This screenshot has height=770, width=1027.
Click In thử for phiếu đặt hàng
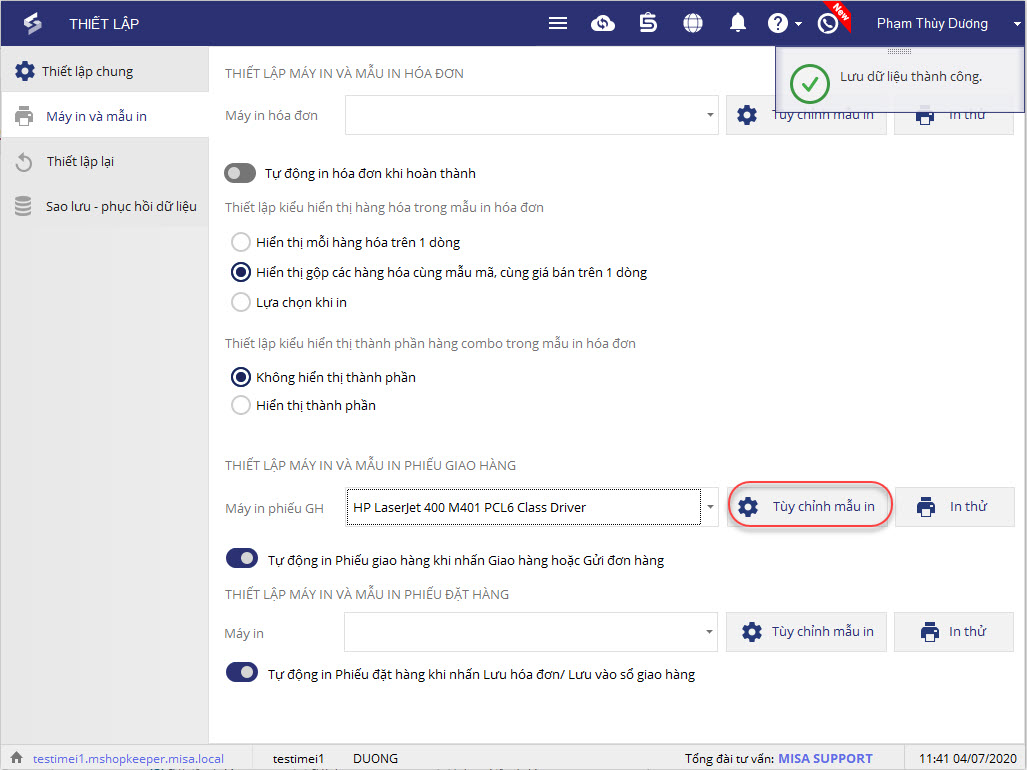point(954,632)
